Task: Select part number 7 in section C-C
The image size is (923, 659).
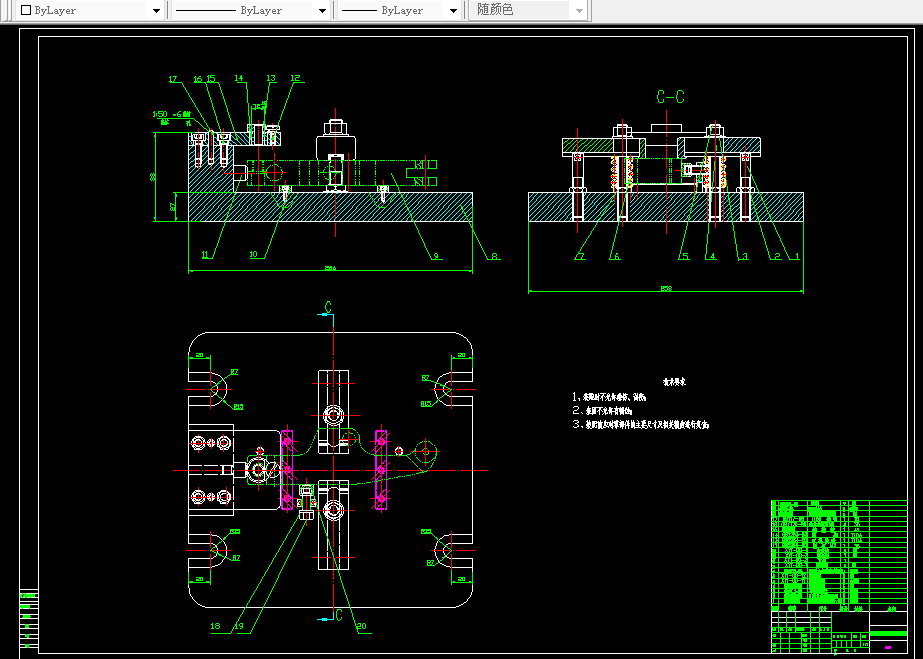Action: click(579, 257)
